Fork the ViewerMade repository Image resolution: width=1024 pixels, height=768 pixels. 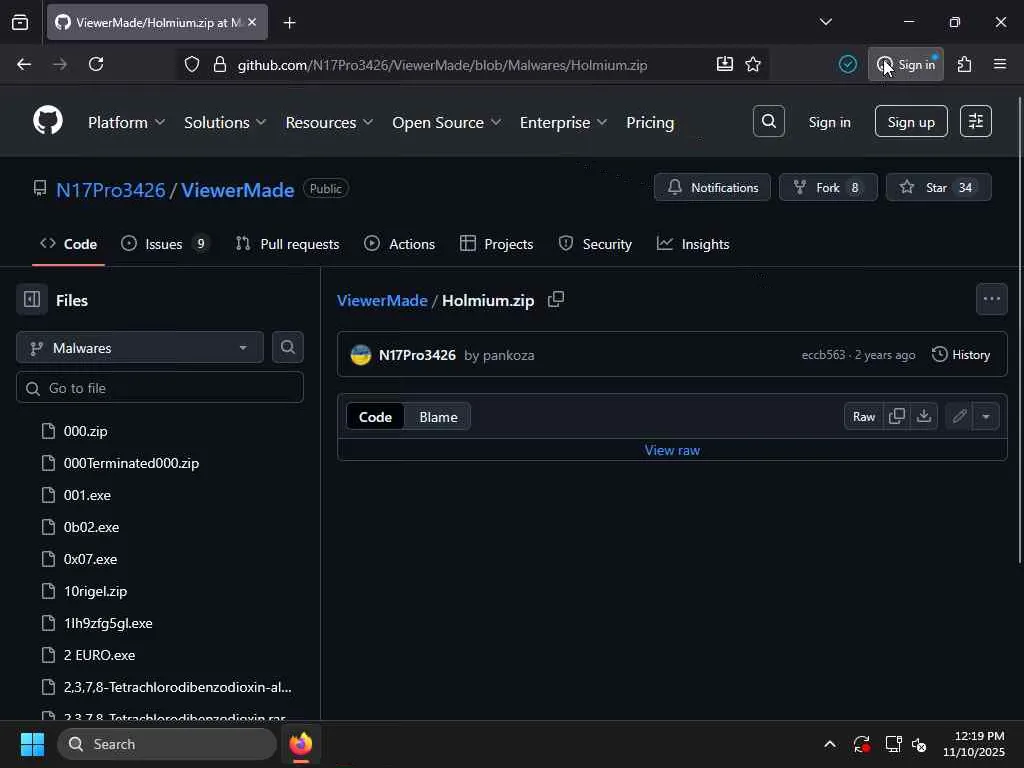[x=827, y=187]
